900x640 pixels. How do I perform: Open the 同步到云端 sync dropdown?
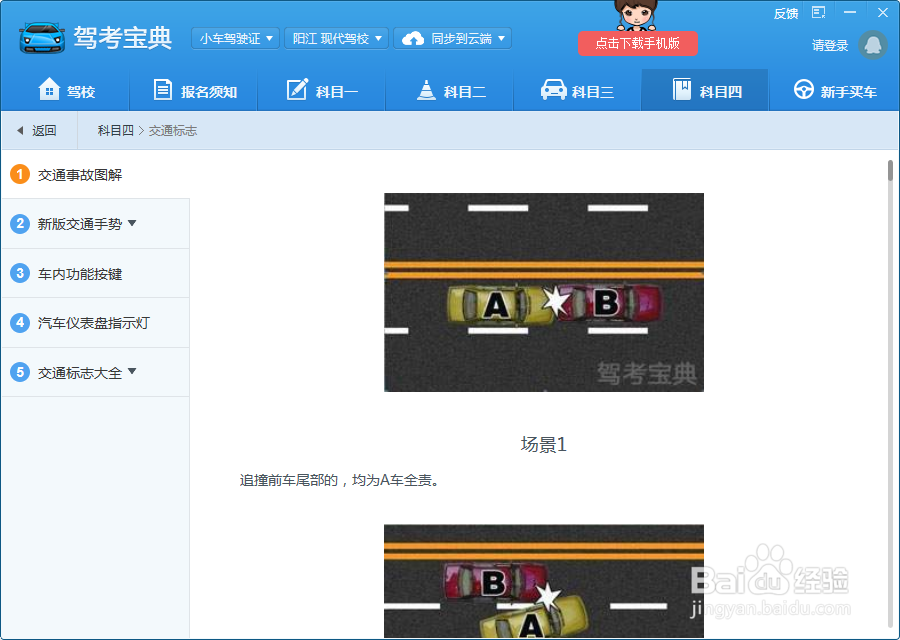coord(453,38)
